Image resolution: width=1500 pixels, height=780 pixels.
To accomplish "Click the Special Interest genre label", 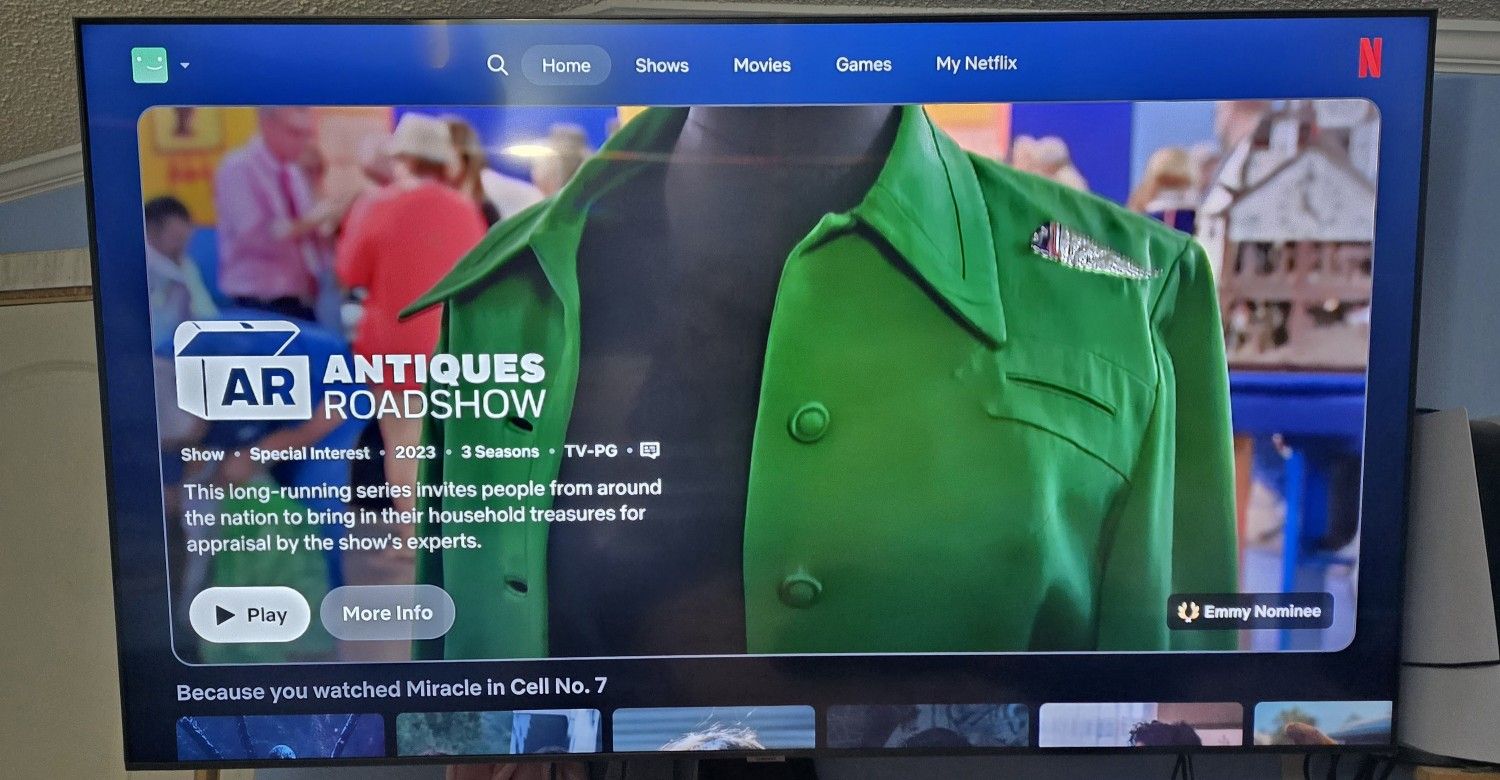I will (x=310, y=453).
